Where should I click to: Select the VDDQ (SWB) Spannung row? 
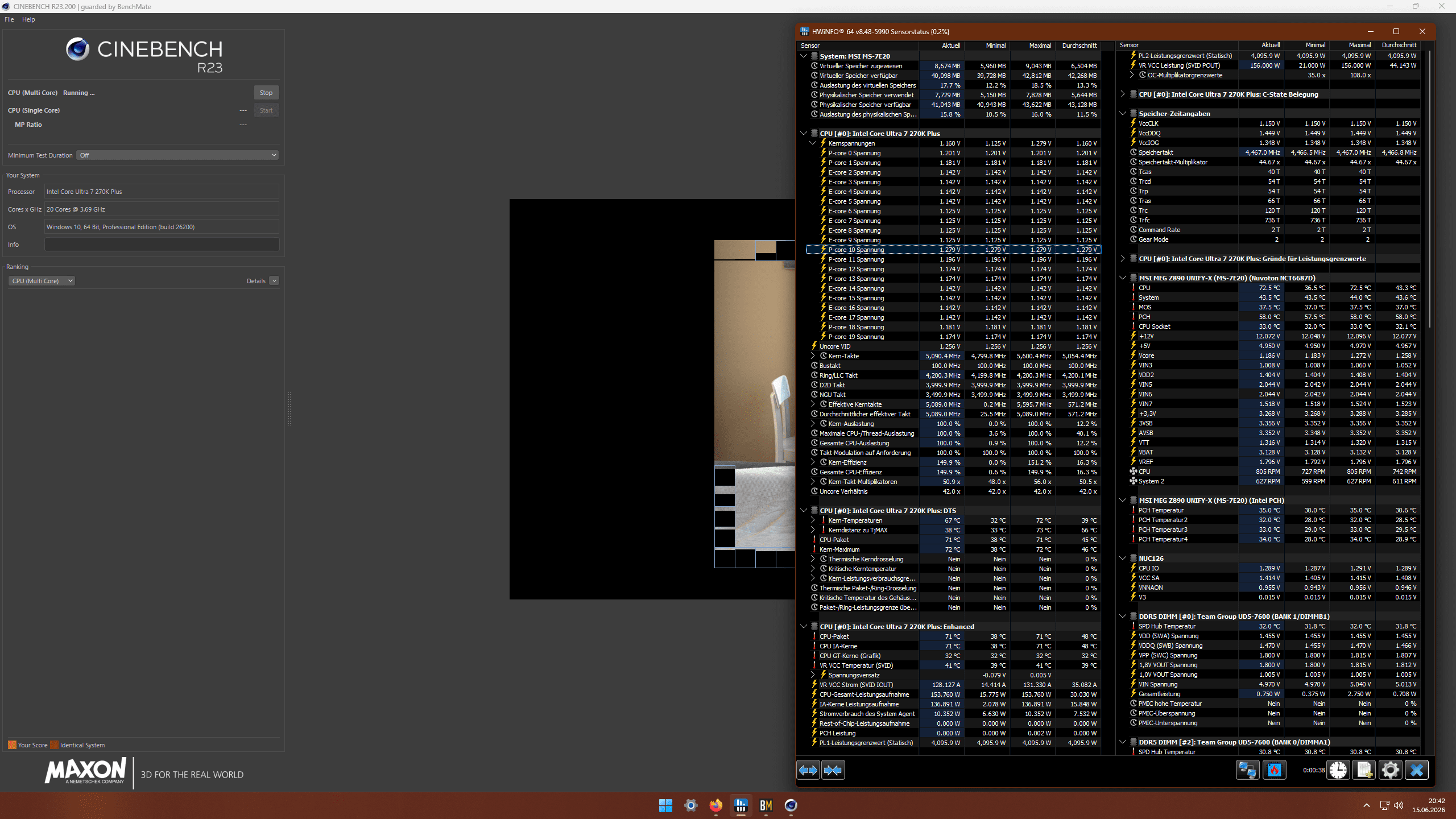1273,646
